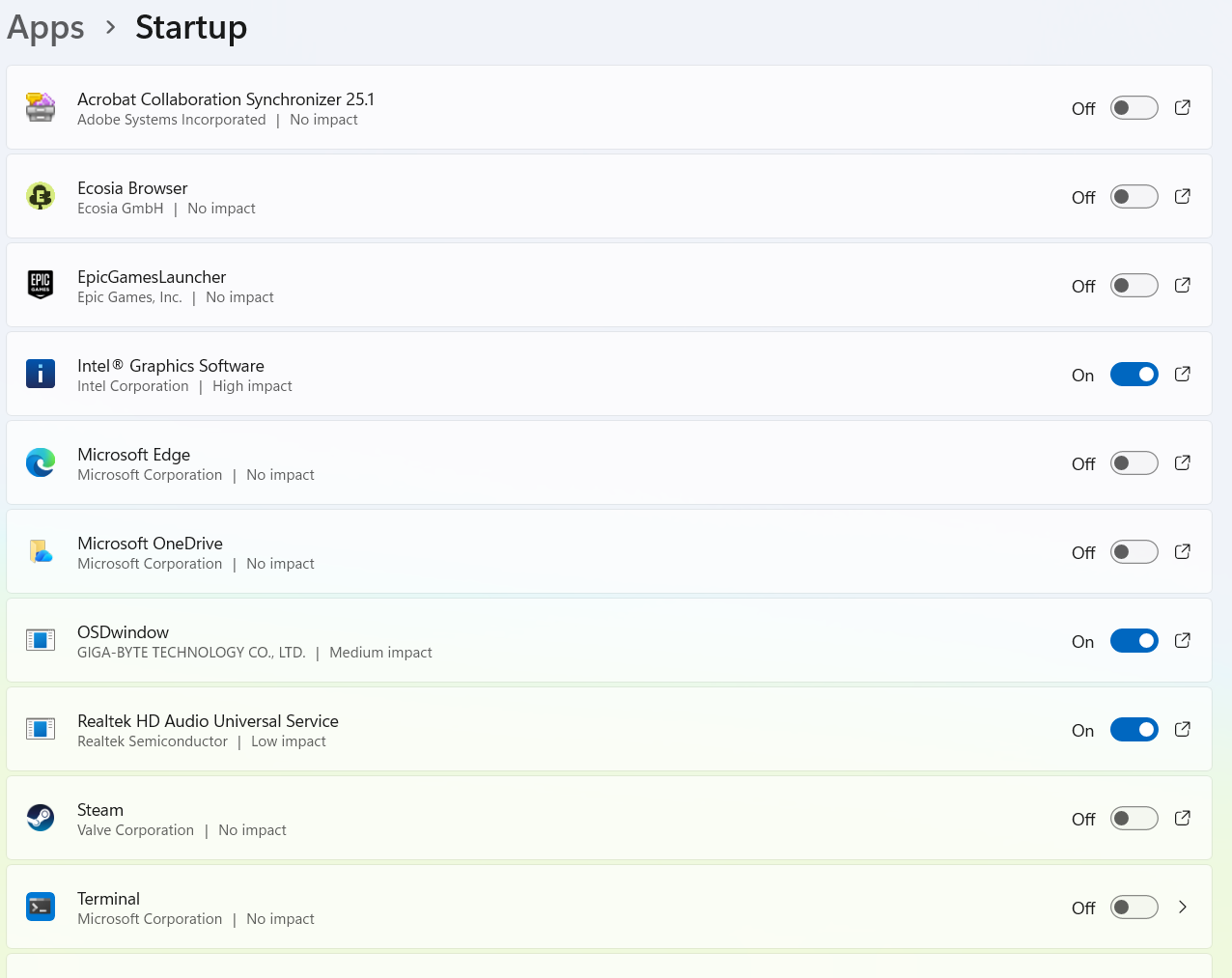This screenshot has height=978, width=1232.
Task: Click the Acrobat Collaboration Synchronizer app icon
Action: pyautogui.click(x=41, y=107)
